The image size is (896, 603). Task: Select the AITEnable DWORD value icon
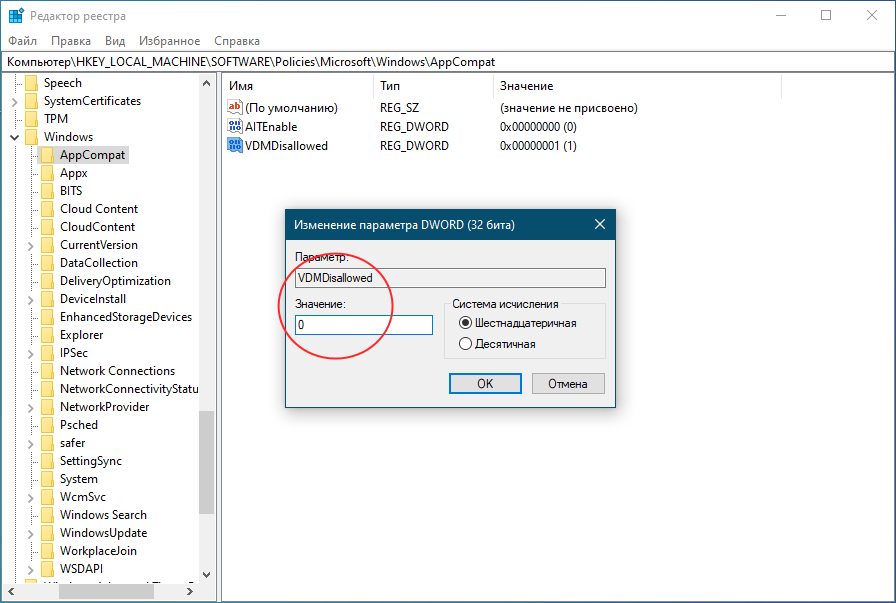point(235,126)
